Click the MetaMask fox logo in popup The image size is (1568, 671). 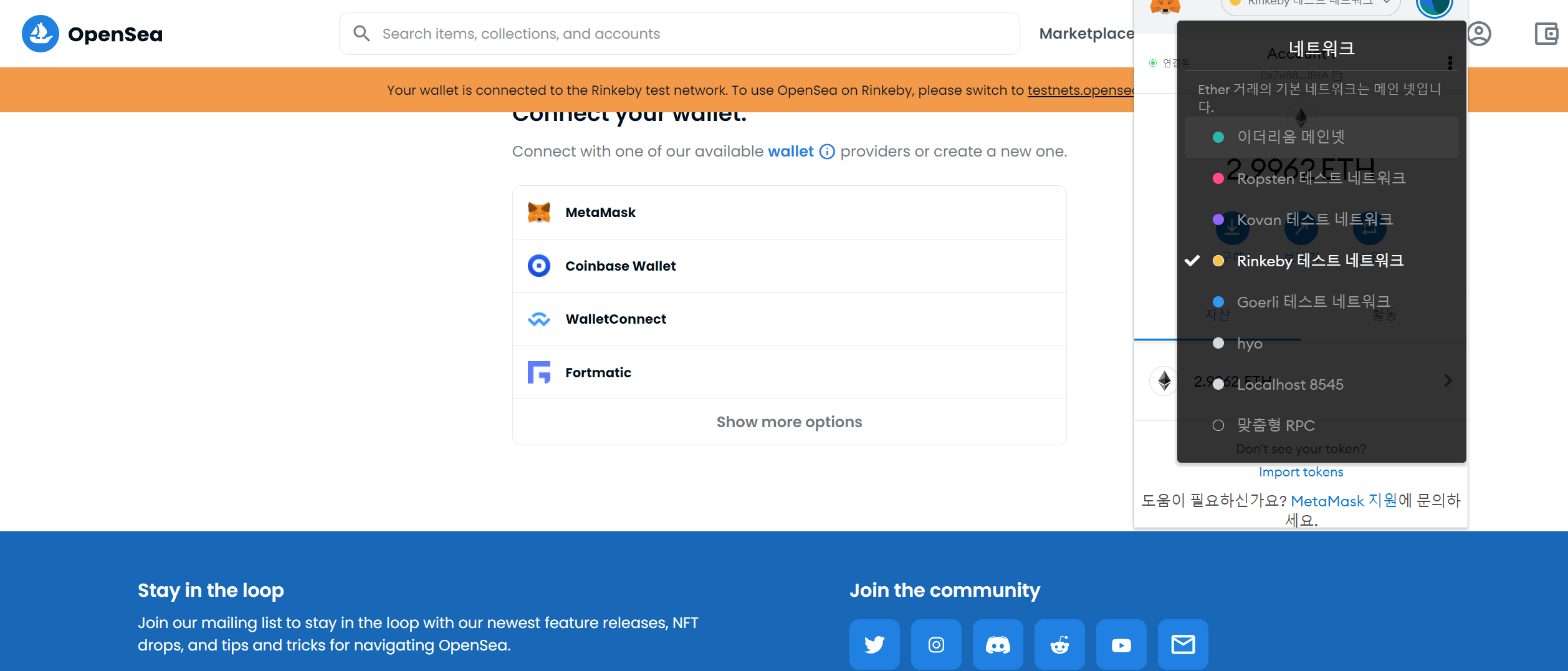click(x=1165, y=6)
